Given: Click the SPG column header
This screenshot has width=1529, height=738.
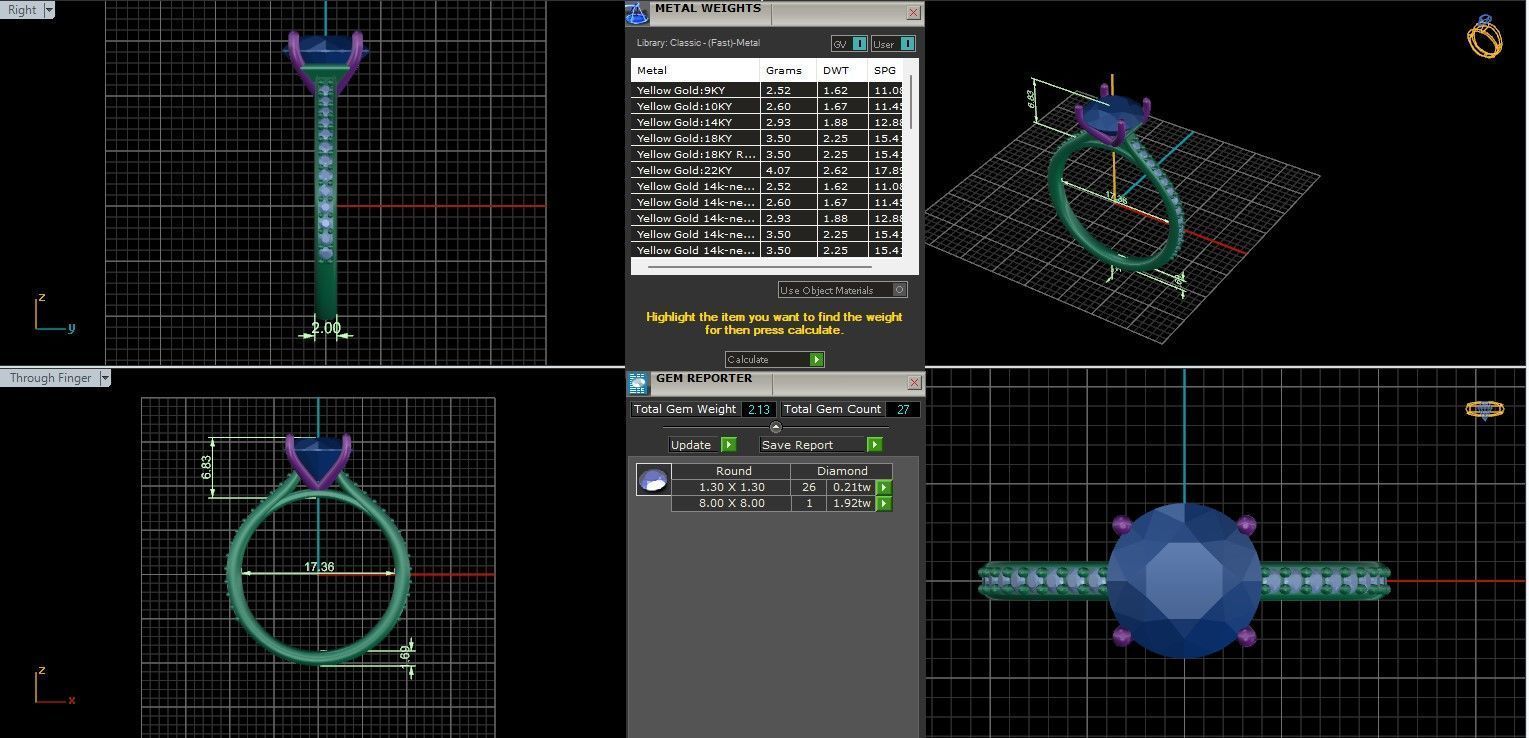Looking at the screenshot, I should pos(885,71).
